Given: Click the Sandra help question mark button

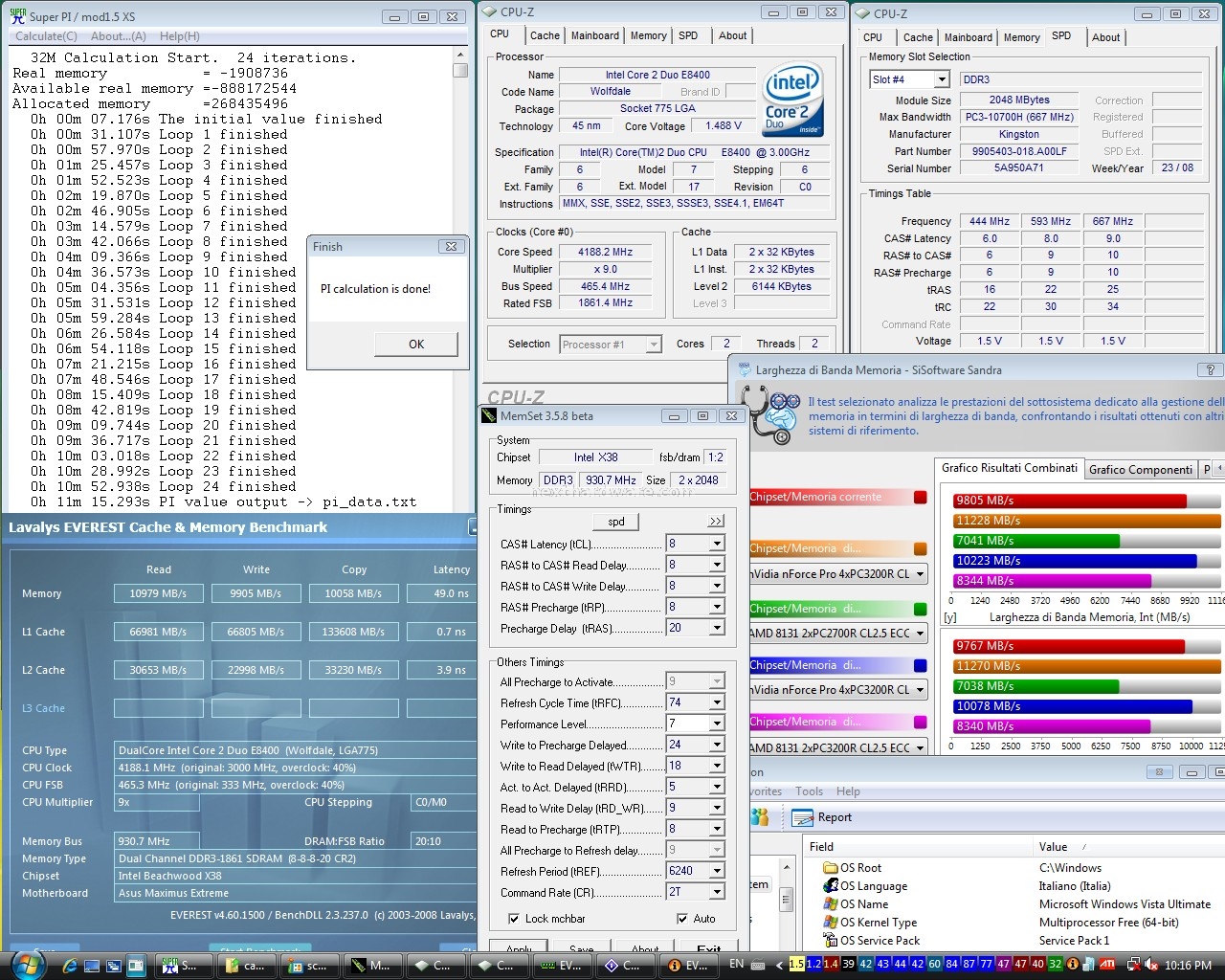Looking at the screenshot, I should pyautogui.click(x=1211, y=369).
